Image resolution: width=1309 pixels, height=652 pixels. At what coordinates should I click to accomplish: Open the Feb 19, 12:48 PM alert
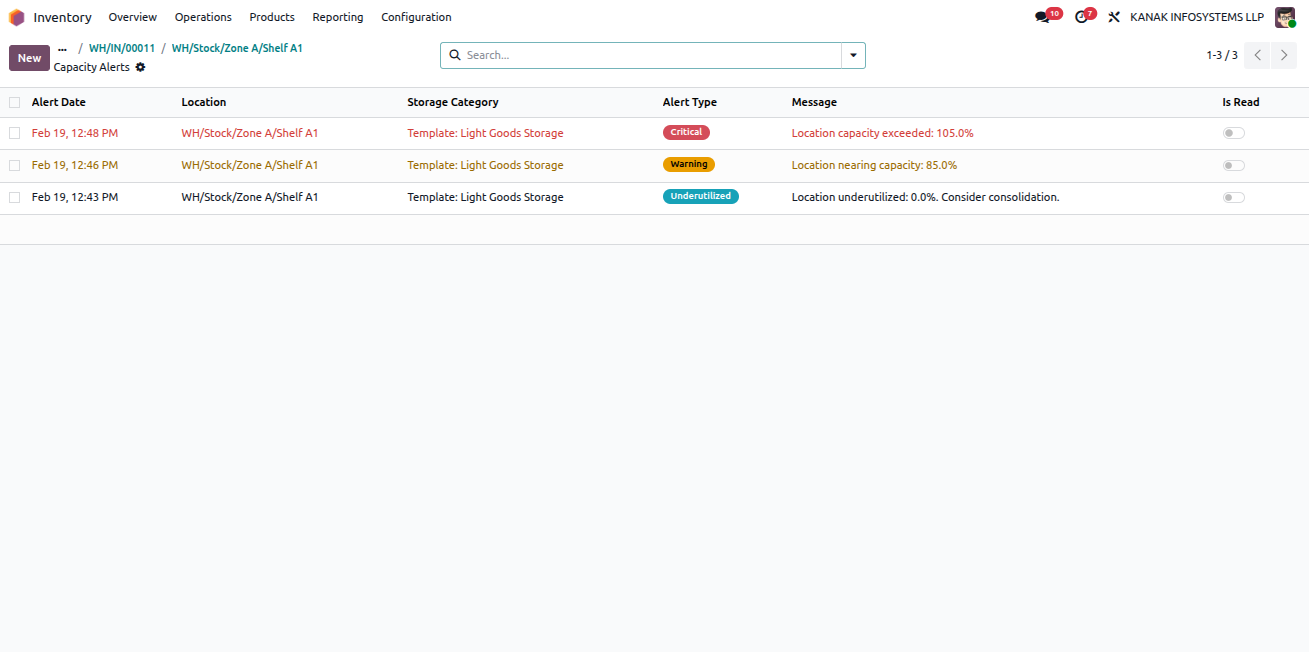pyautogui.click(x=75, y=133)
